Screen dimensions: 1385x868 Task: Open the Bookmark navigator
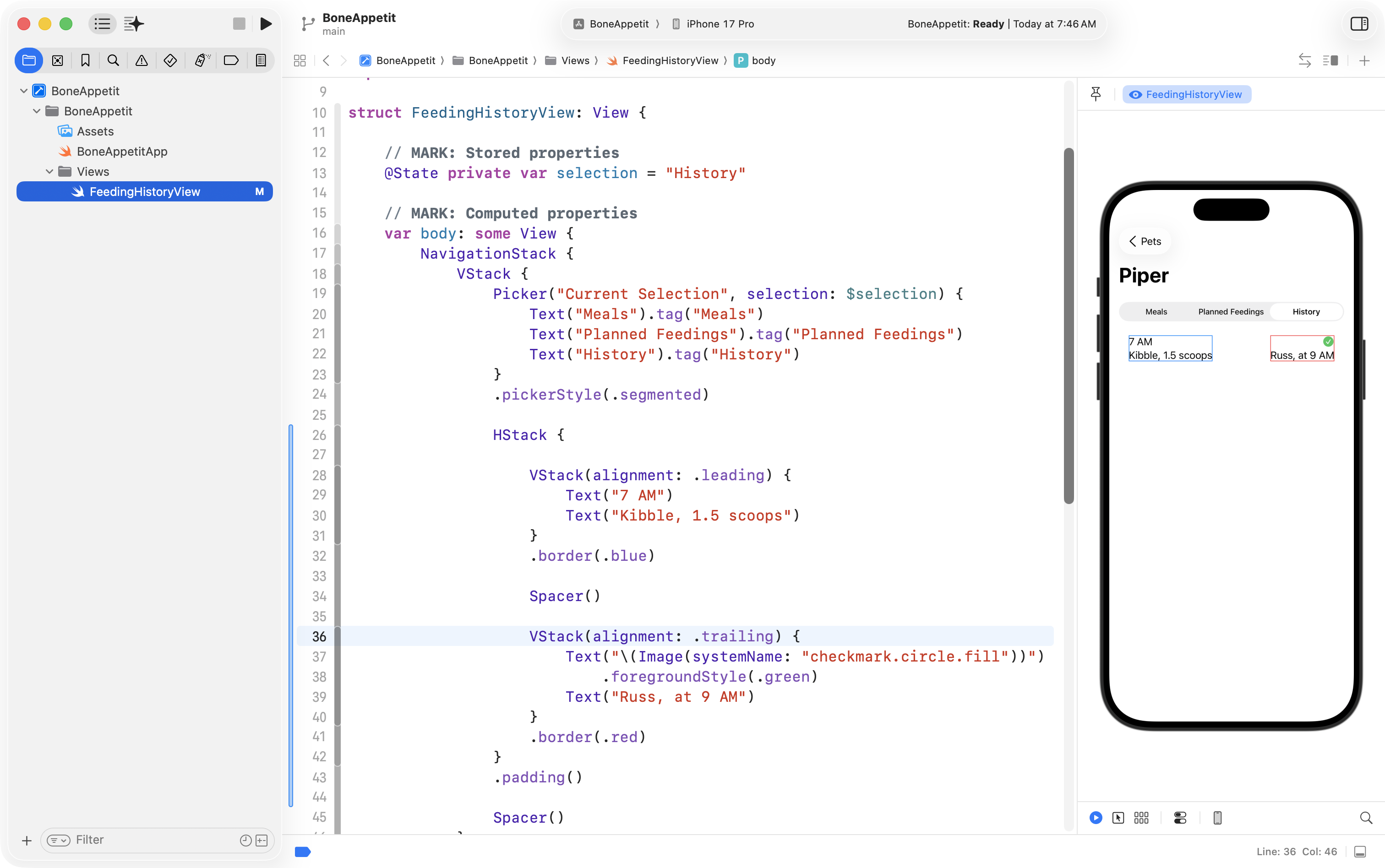click(x=86, y=60)
